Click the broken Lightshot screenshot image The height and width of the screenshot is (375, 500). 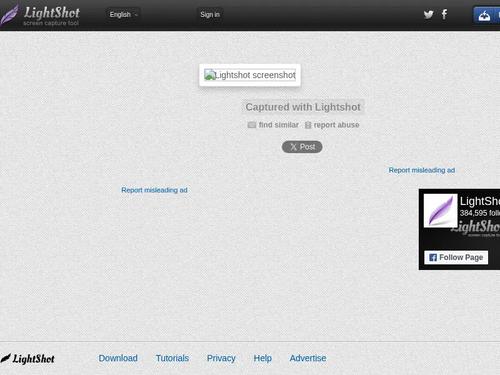point(250,75)
